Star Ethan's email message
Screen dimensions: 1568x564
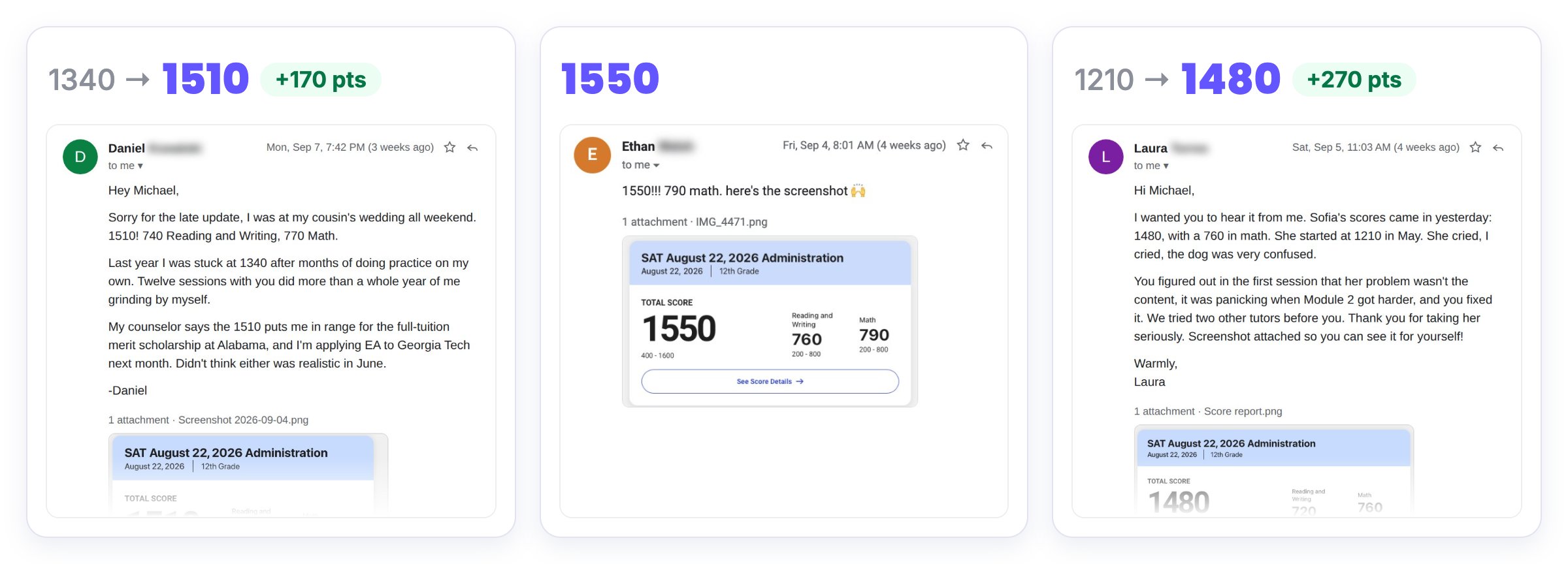pos(963,145)
